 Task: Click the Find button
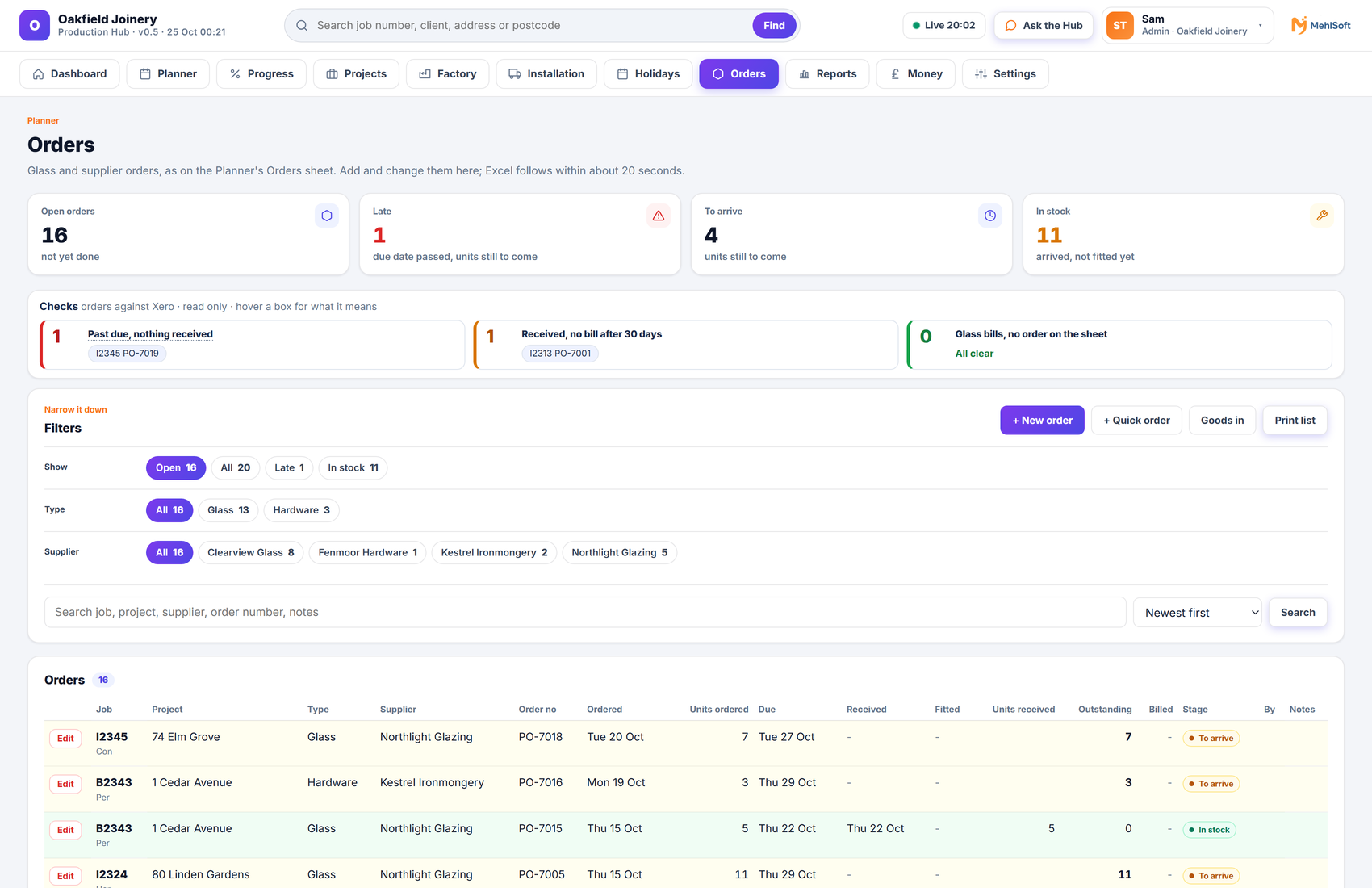774,25
